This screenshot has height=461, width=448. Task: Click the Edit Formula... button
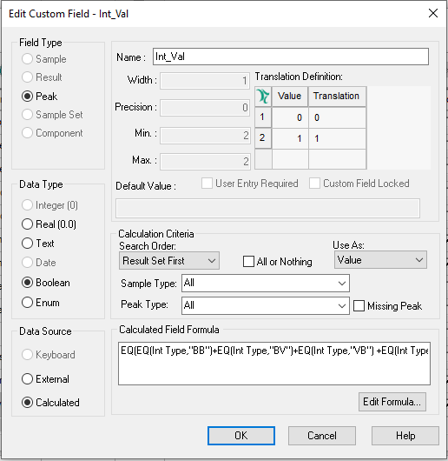pos(392,402)
